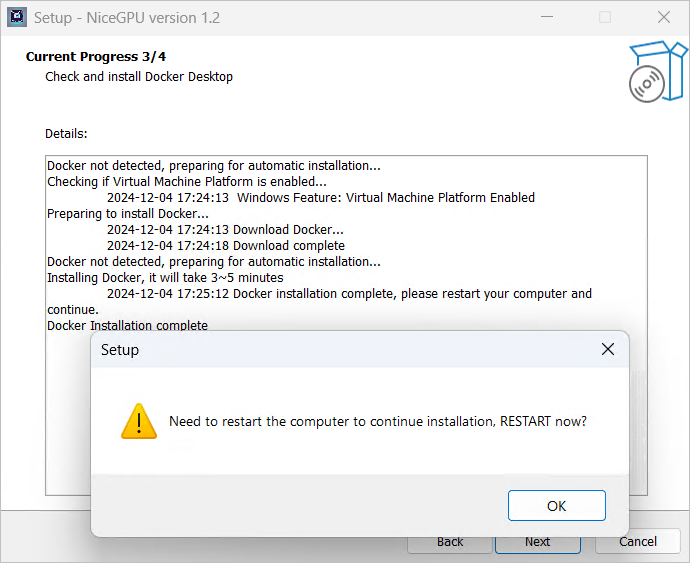Click 'Checking if Virtual Machine Platform is enabled...' line
The image size is (690, 563).
click(x=187, y=182)
